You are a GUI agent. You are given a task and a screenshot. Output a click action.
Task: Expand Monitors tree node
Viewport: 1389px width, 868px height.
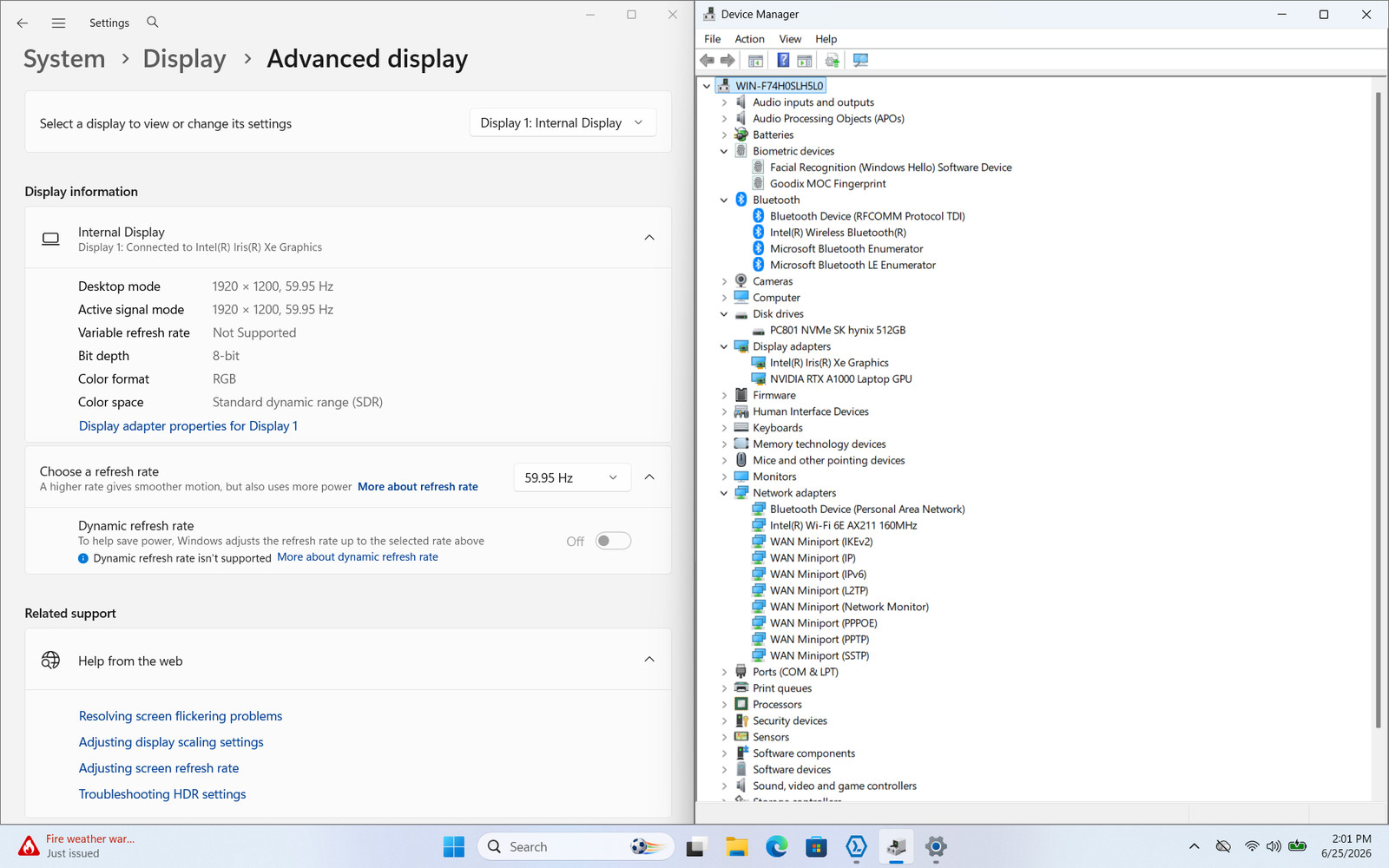coord(724,477)
